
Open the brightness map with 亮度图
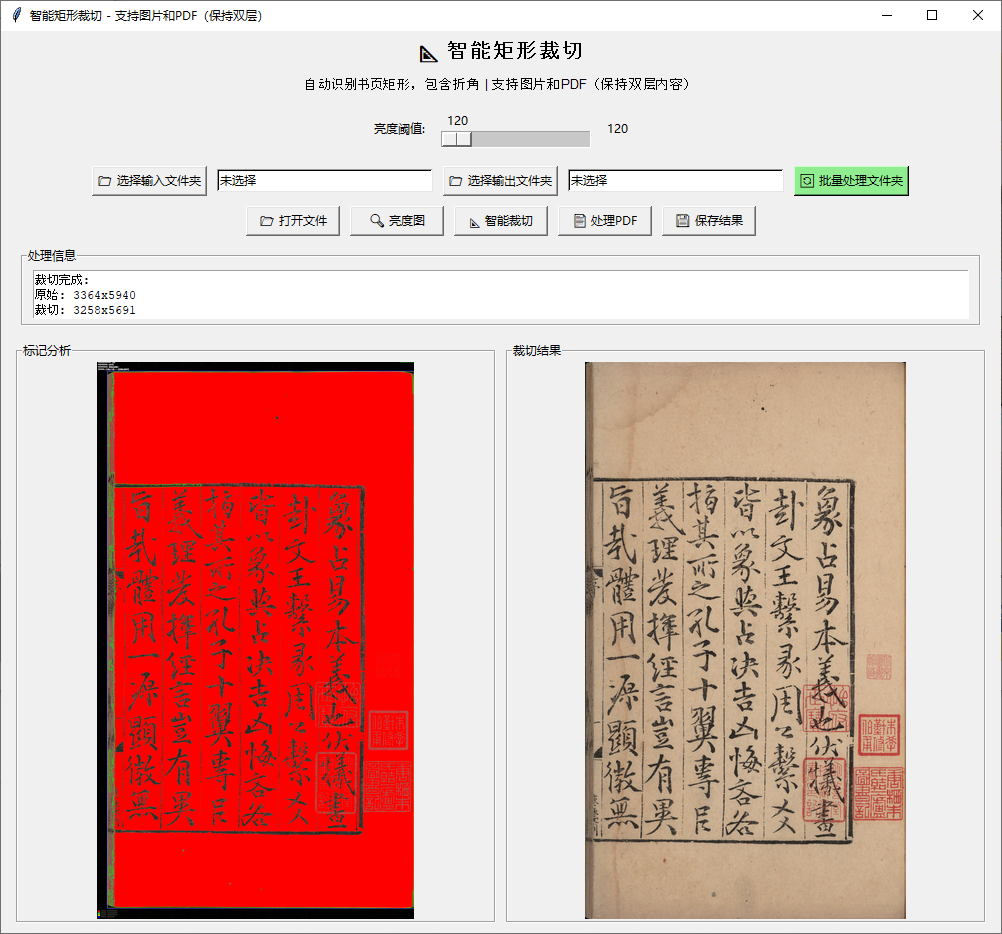(x=397, y=220)
